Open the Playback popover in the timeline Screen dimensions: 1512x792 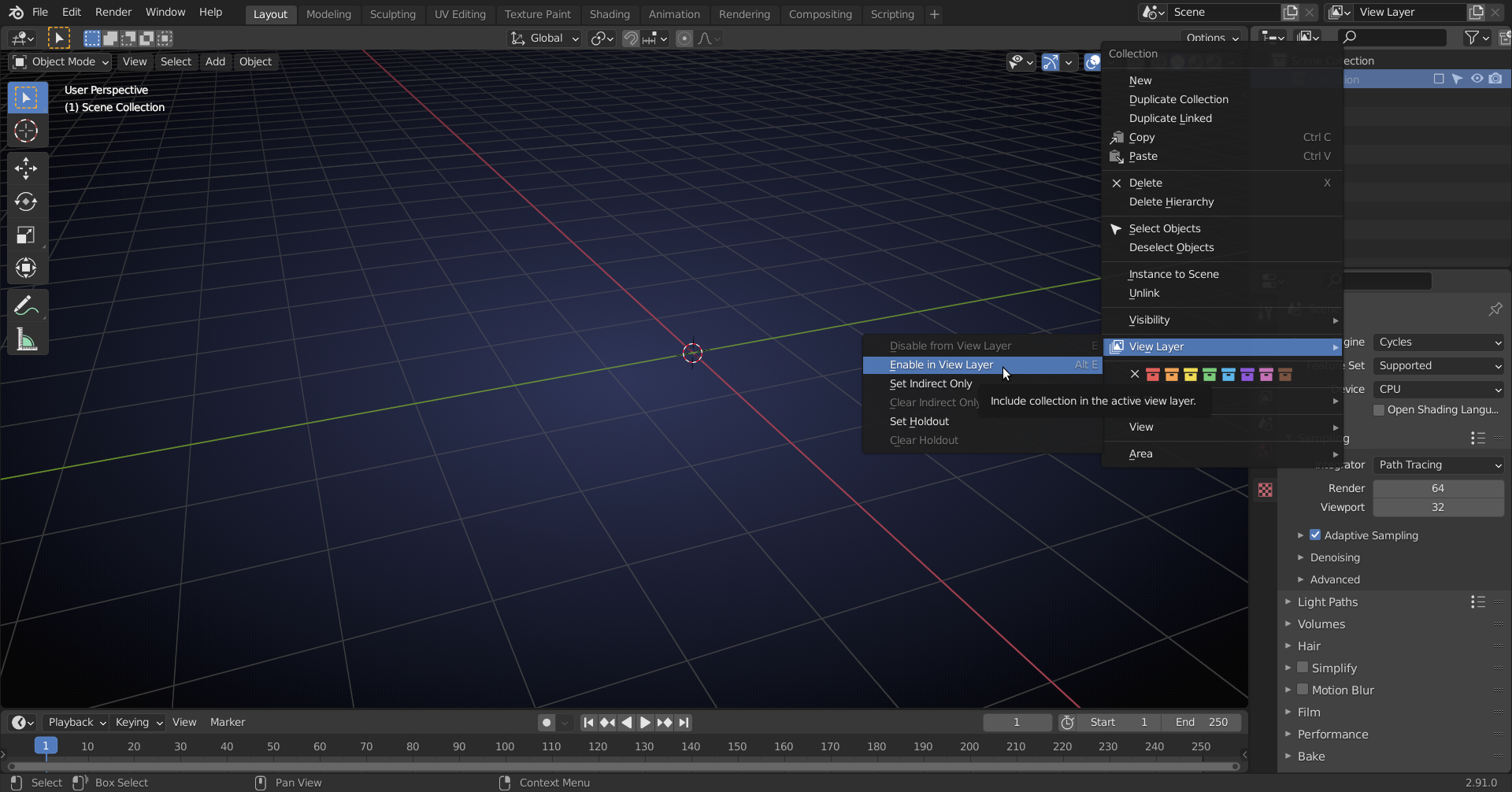76,723
